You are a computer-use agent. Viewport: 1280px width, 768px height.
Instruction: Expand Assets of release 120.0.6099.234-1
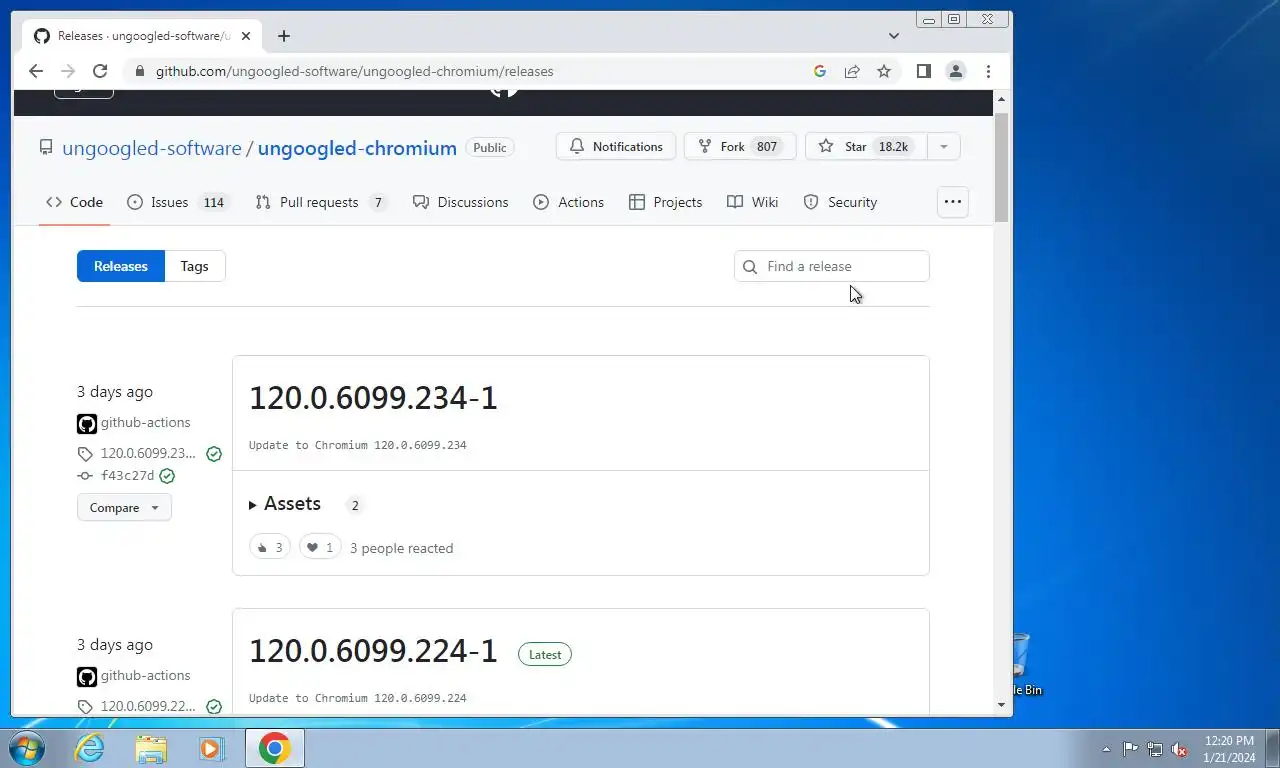[285, 504]
